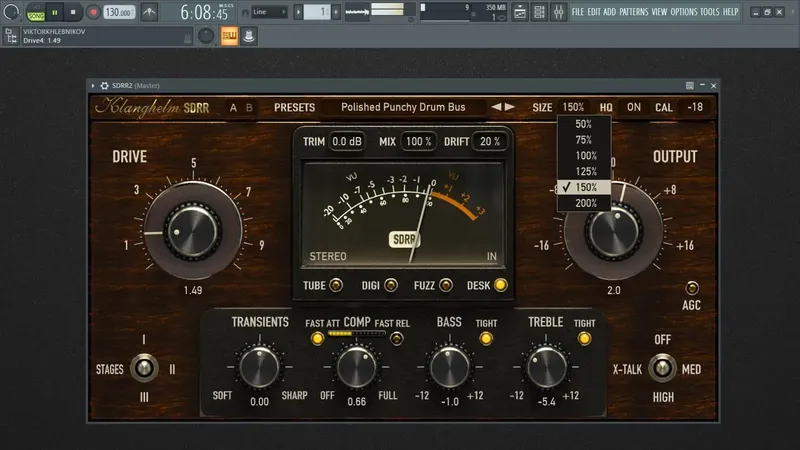800x450 pixels.
Task: Click the DRIVE knob
Action: click(193, 231)
